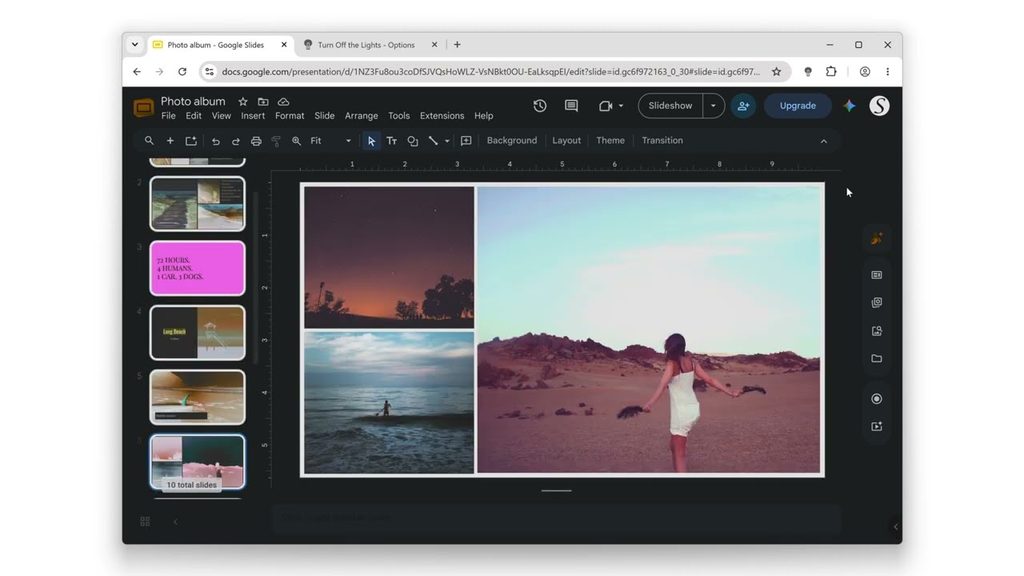
Task: Add new slide plus icon
Action: 170,140
